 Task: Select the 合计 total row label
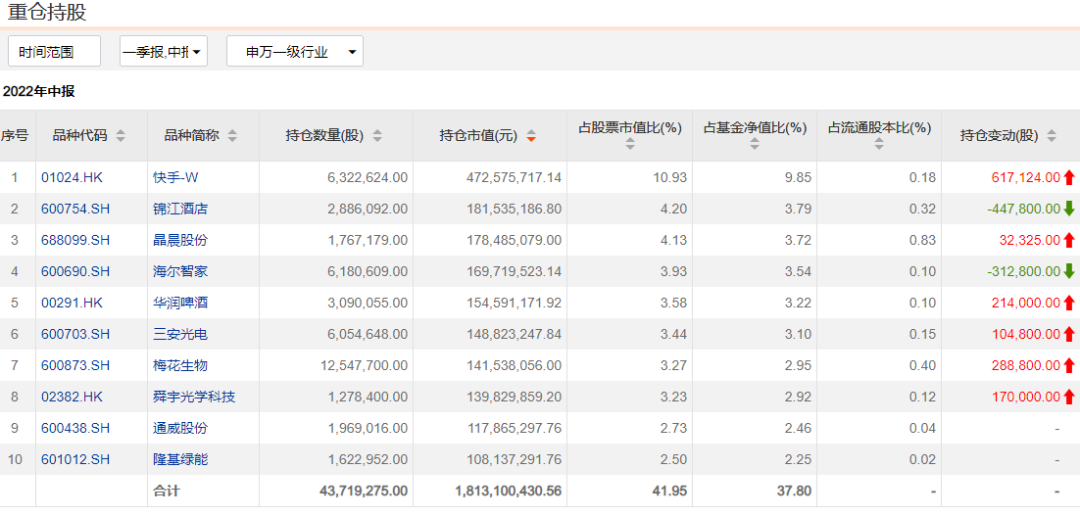166,491
